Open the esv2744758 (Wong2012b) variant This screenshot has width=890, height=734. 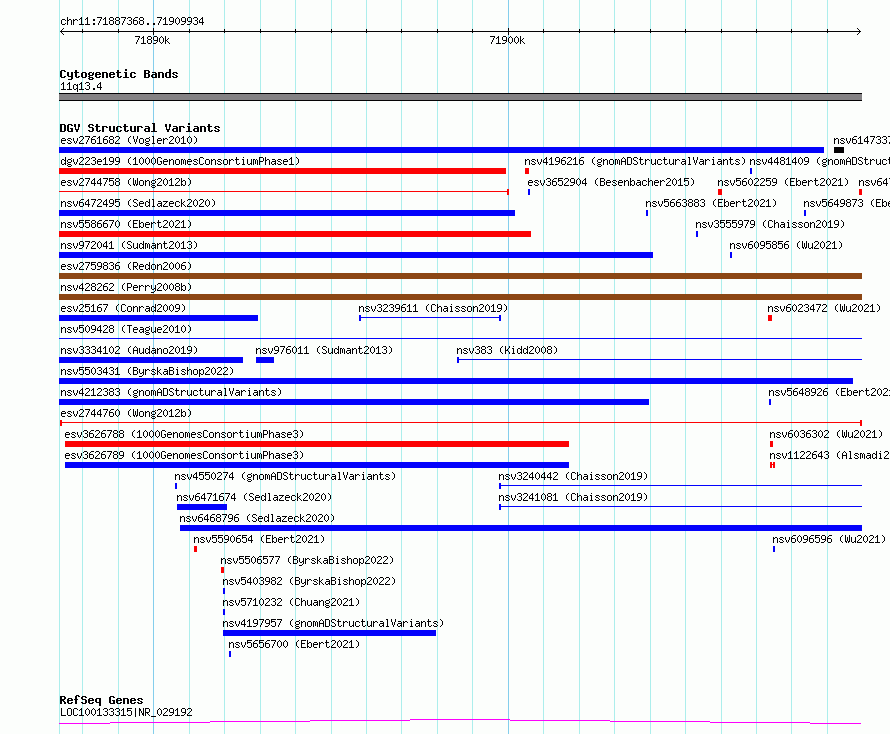[x=126, y=182]
